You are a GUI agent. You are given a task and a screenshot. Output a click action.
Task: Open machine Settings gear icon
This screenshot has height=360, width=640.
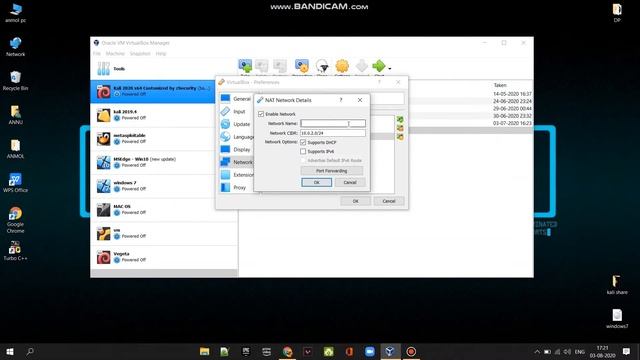(342, 66)
